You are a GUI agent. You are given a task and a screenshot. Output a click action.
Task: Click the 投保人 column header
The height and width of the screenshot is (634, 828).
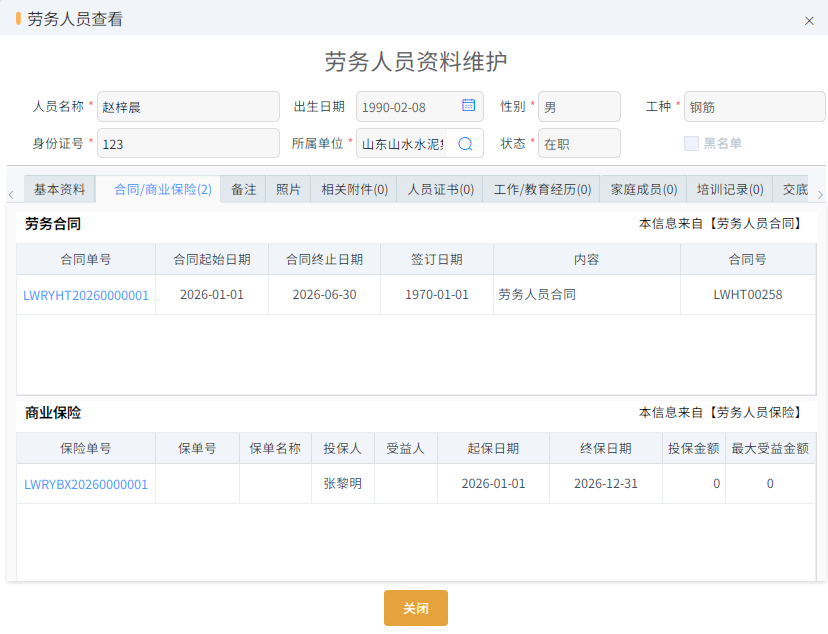343,448
